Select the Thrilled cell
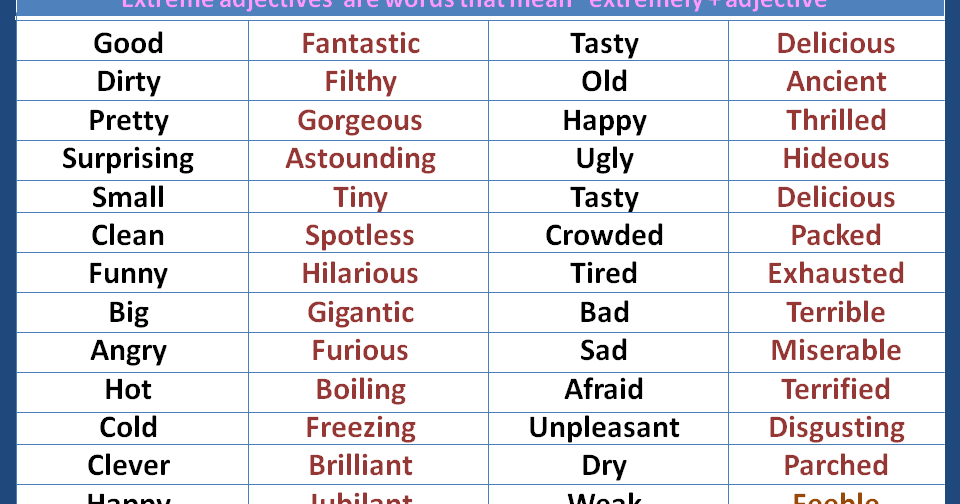This screenshot has height=504, width=960. pos(836,121)
